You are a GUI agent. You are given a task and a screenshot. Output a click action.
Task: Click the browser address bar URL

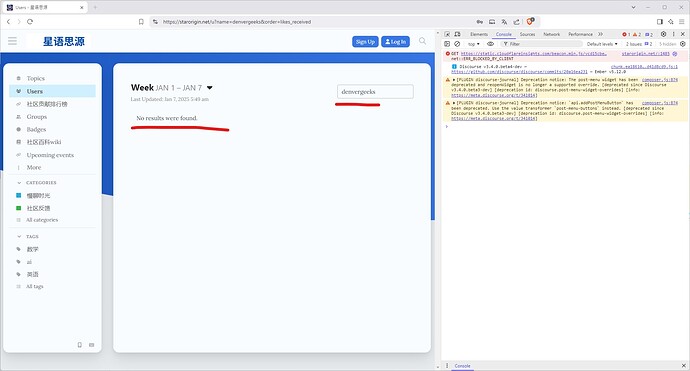(237, 22)
